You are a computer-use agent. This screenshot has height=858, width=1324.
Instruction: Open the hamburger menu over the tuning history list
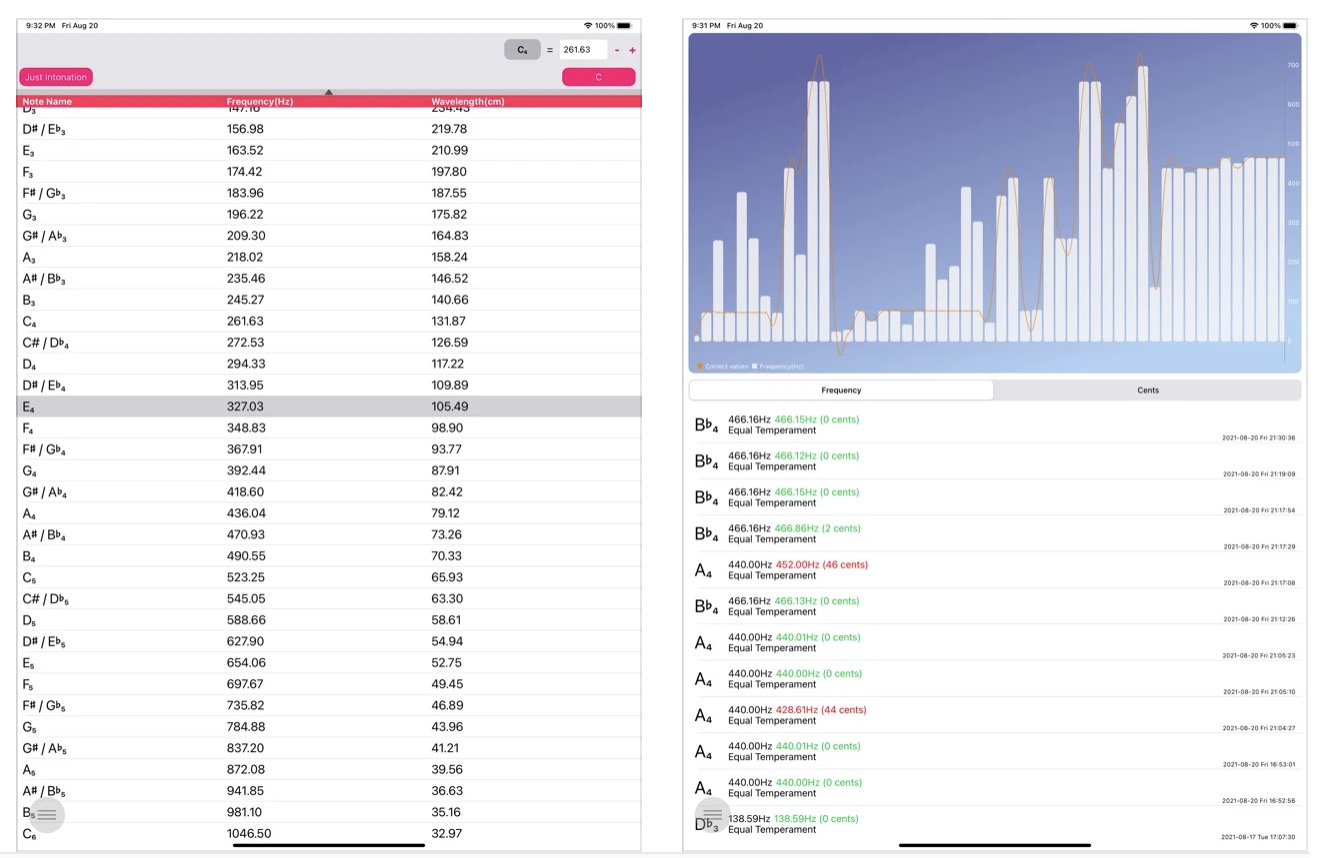tap(712, 815)
